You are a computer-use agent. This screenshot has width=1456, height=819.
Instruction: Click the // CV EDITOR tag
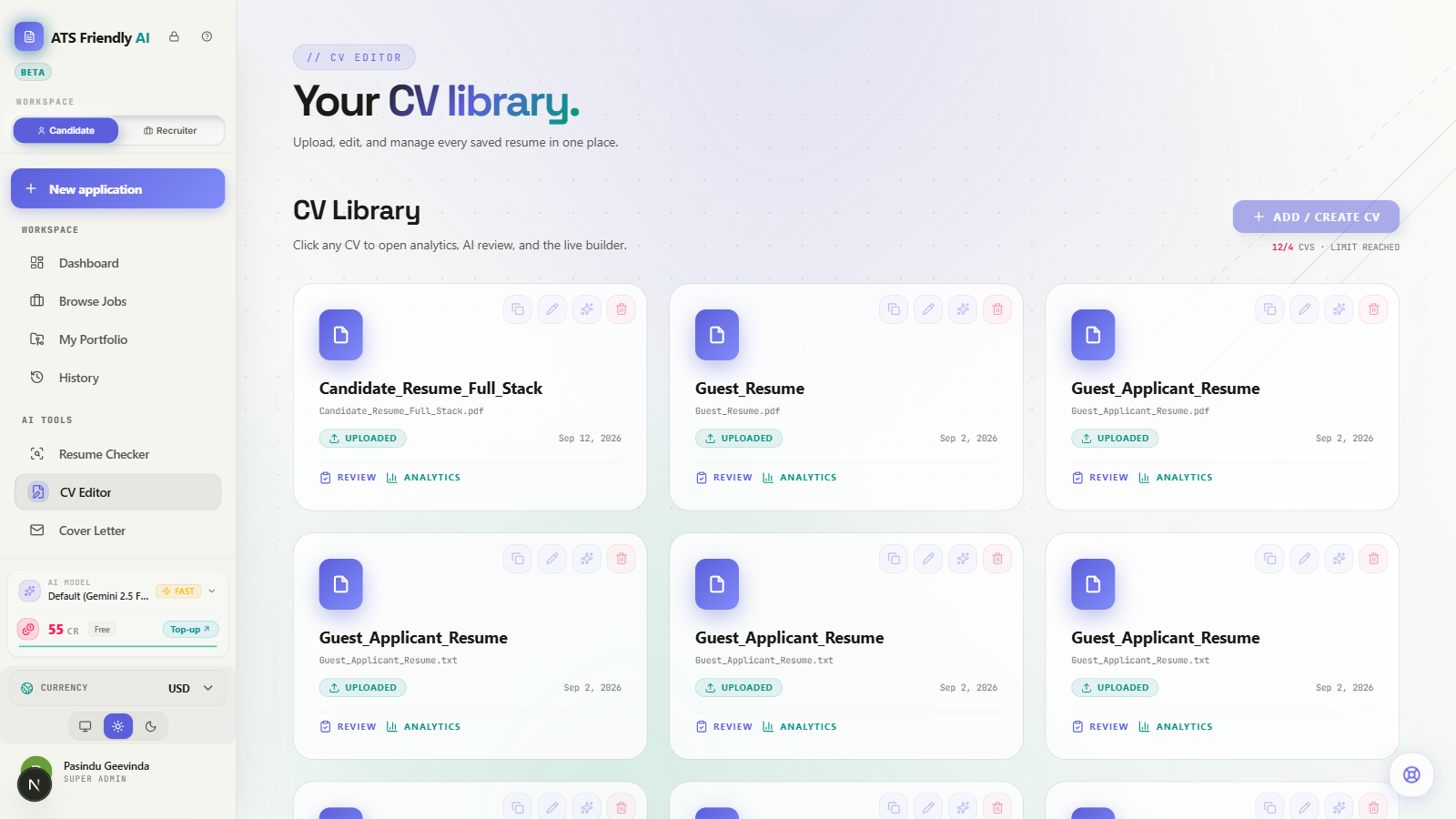(x=354, y=57)
